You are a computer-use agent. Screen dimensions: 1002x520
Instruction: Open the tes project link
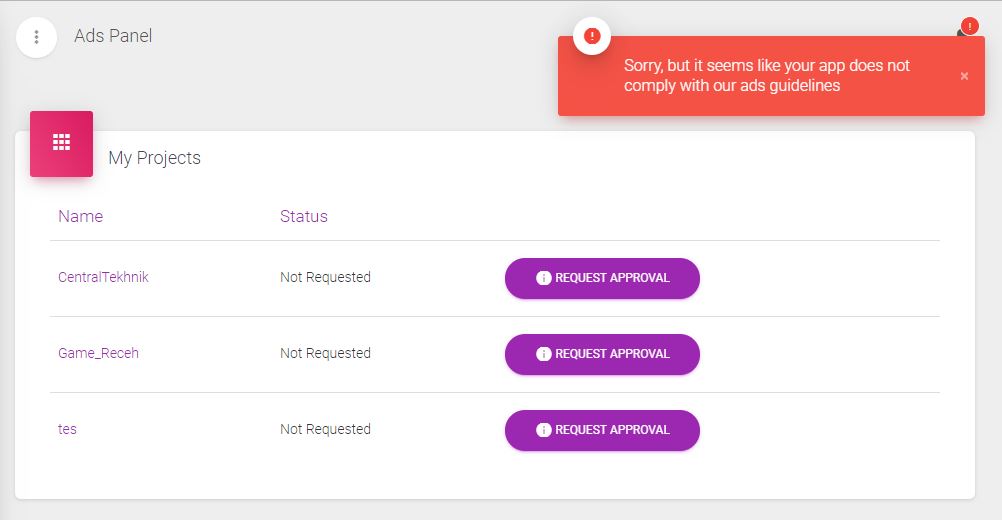tap(67, 429)
